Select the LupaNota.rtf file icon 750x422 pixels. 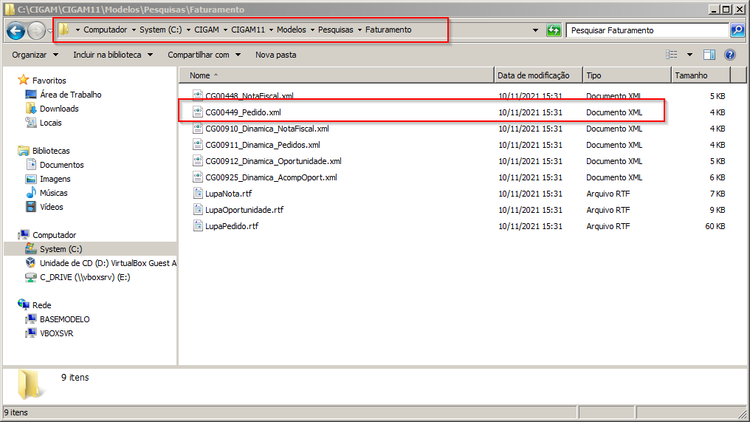pyautogui.click(x=198, y=193)
